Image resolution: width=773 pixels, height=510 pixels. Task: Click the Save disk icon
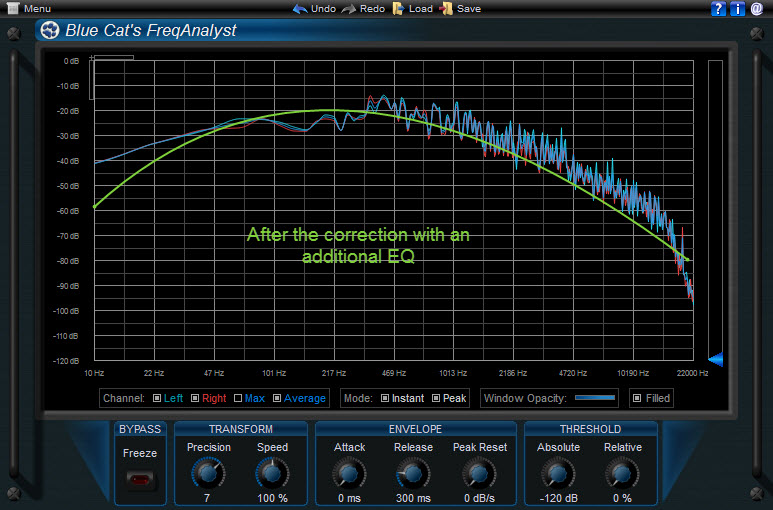[x=446, y=8]
